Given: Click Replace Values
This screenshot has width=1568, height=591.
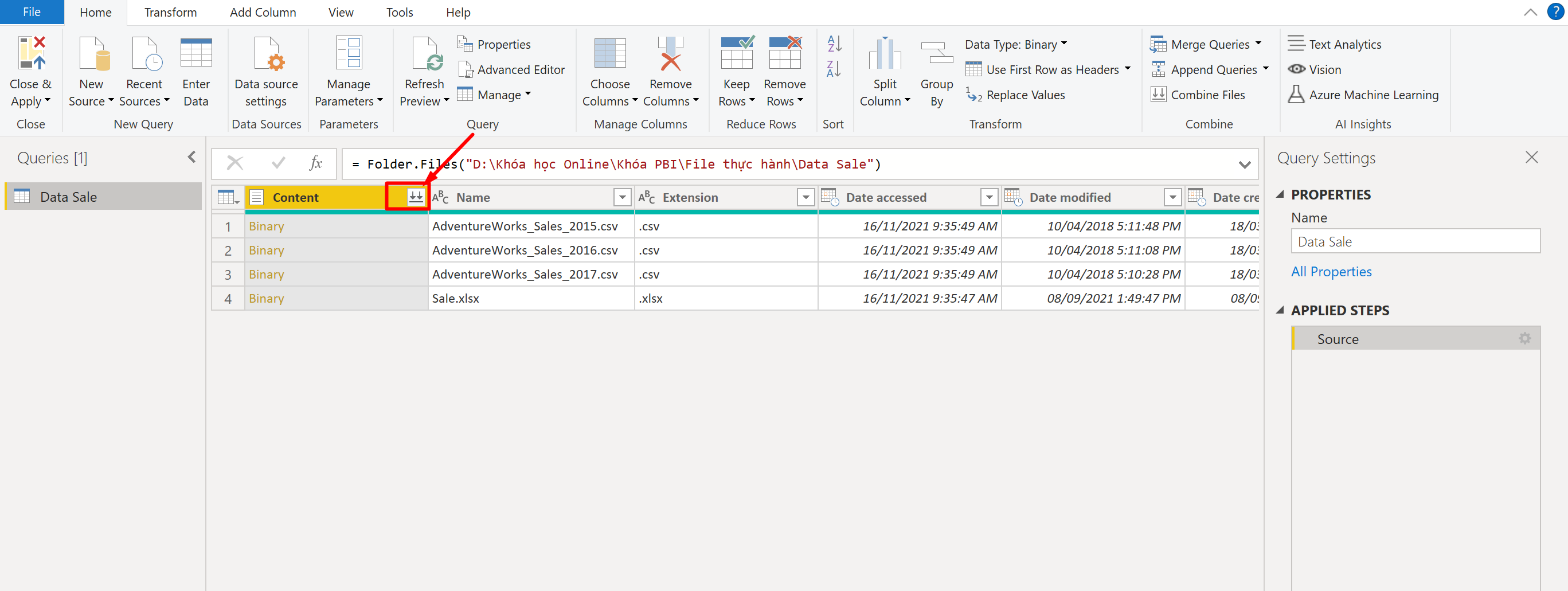Looking at the screenshot, I should [1015, 95].
